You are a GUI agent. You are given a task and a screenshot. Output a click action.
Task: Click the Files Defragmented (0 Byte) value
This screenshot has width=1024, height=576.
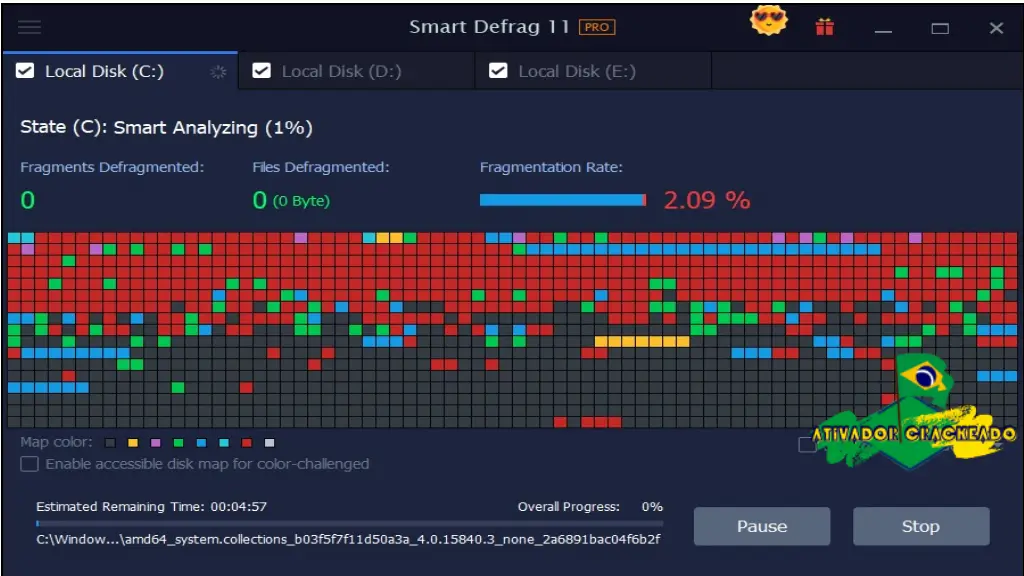[x=291, y=200]
